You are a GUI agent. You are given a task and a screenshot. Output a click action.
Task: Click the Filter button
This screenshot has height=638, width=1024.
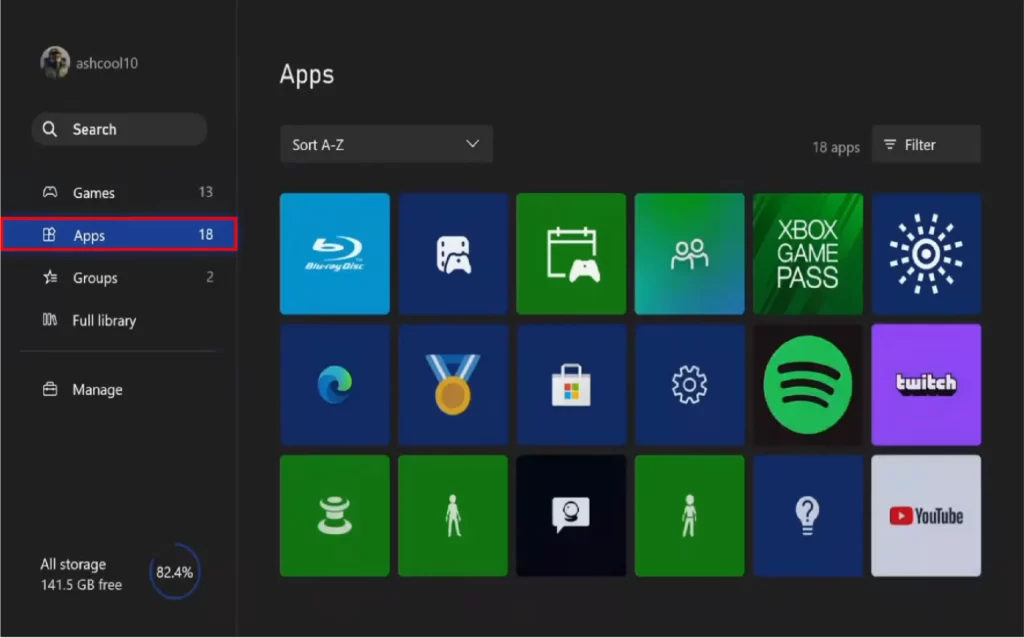tap(926, 144)
